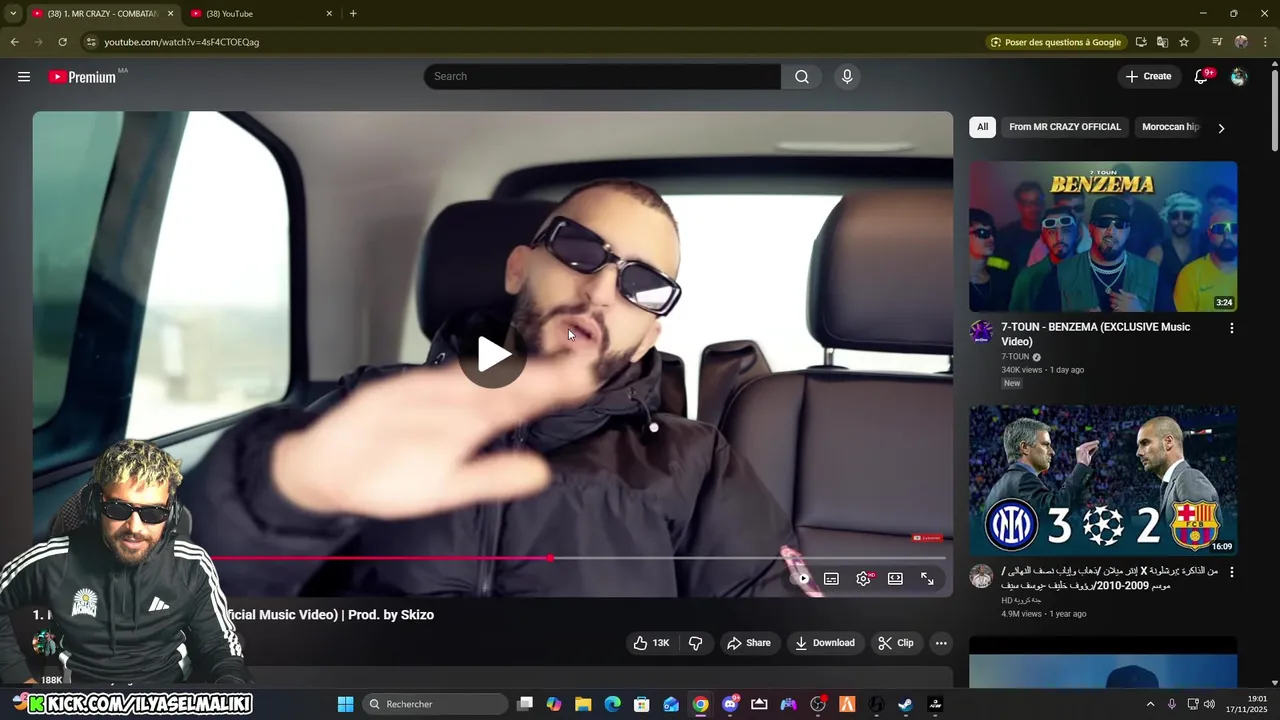Click the search magnifier button
1280x720 pixels.
802,77
